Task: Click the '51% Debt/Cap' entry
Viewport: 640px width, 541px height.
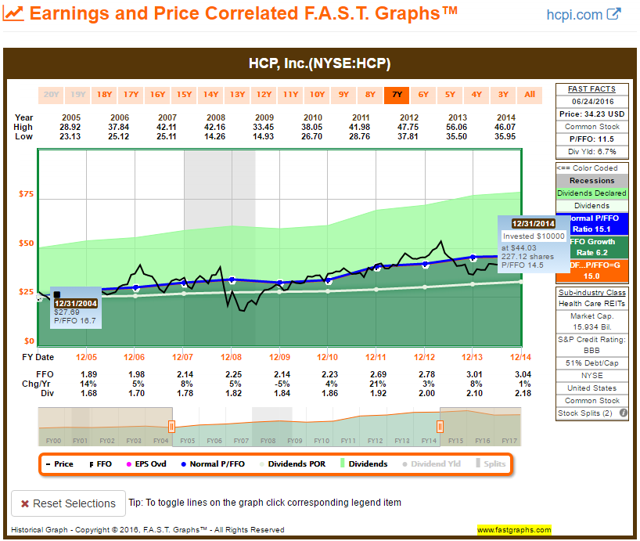Action: [x=591, y=363]
